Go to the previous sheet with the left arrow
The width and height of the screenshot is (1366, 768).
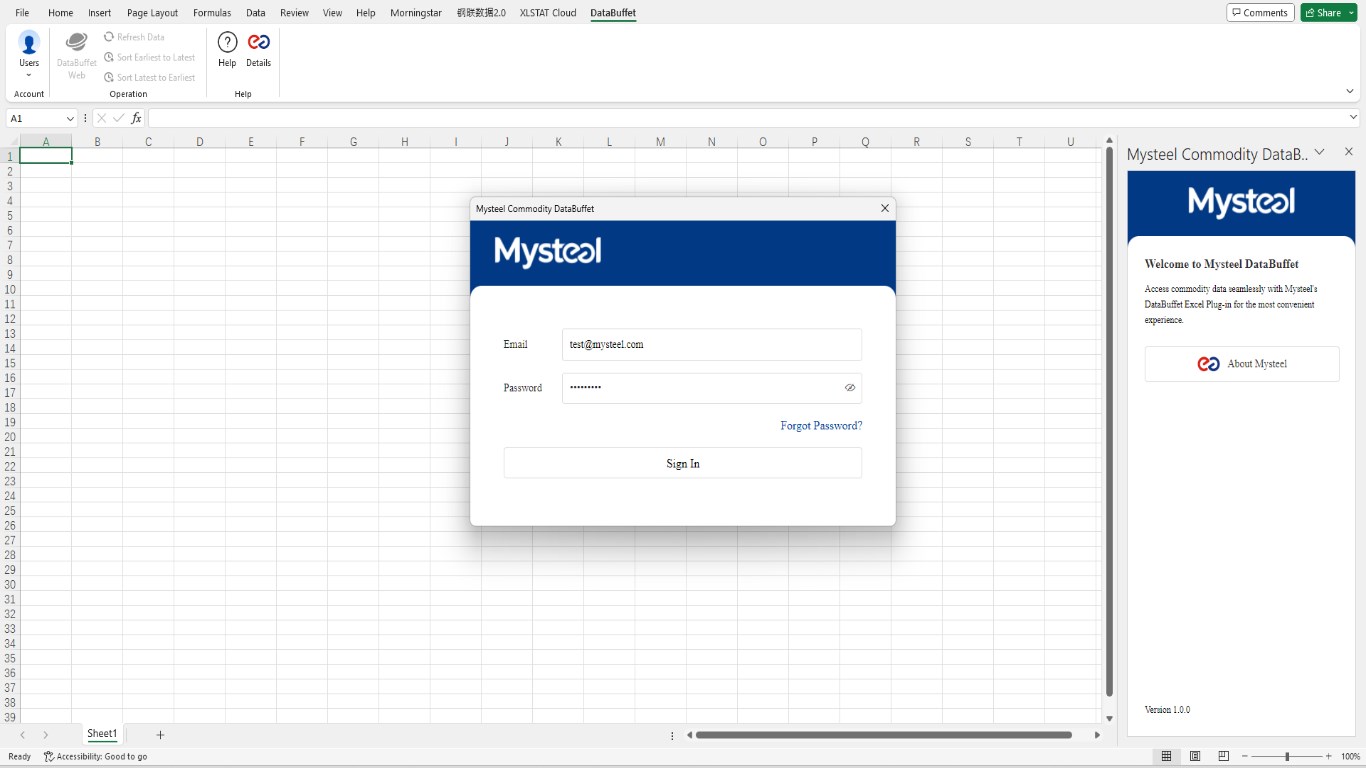tap(23, 735)
